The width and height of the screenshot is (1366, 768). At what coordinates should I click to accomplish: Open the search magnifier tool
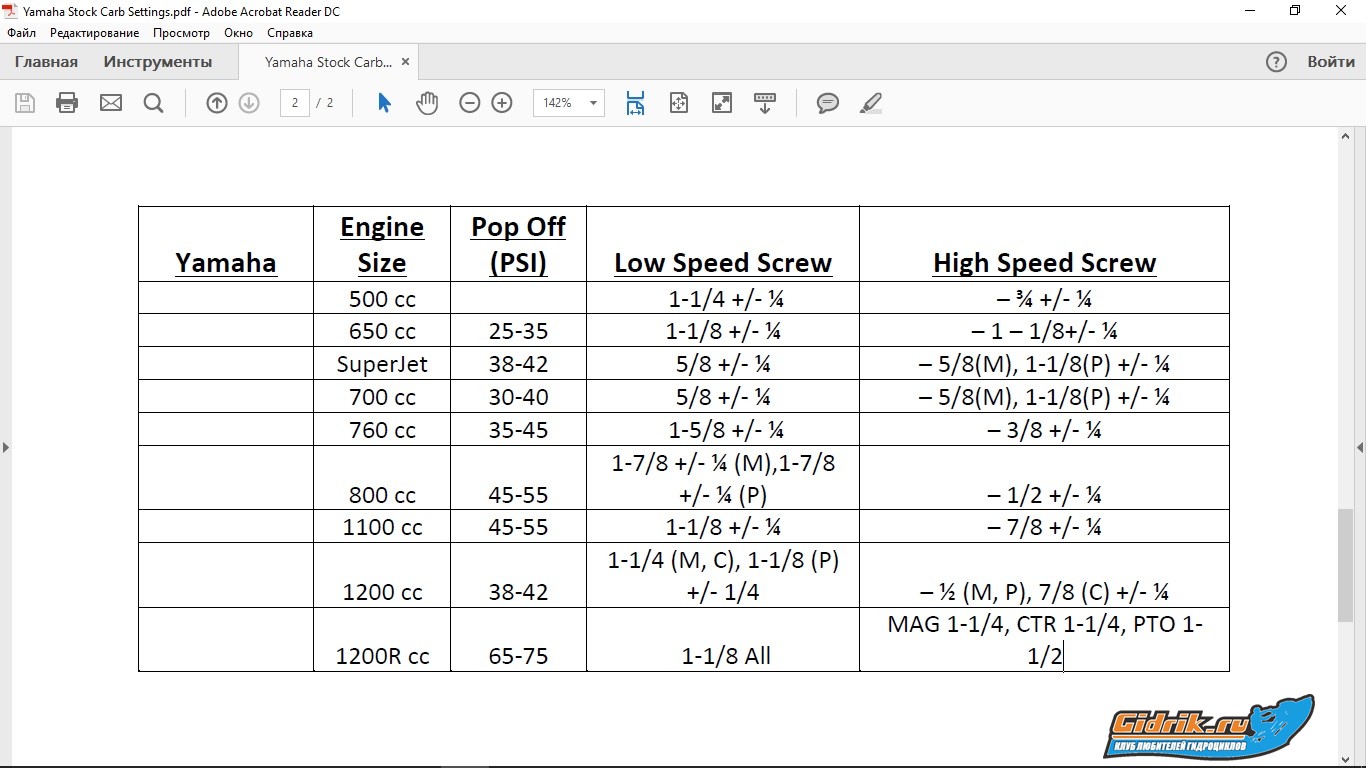click(x=153, y=103)
